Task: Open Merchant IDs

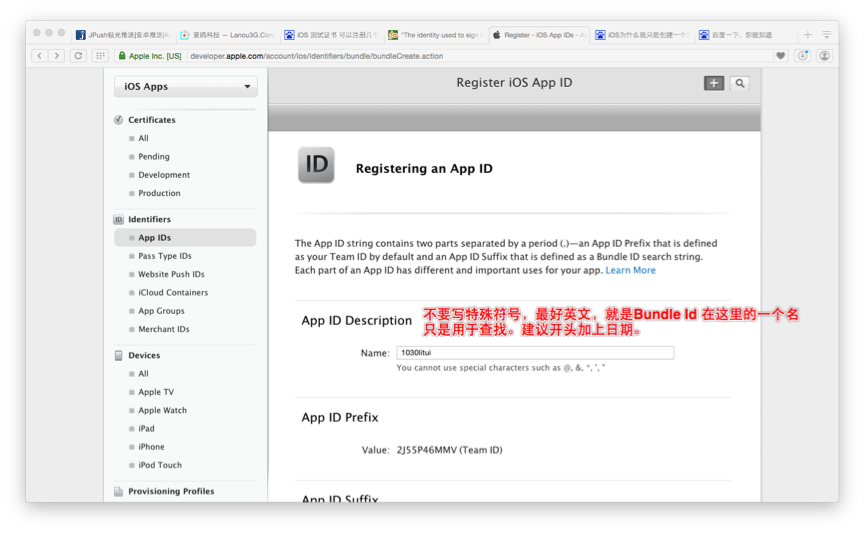Action: (164, 329)
